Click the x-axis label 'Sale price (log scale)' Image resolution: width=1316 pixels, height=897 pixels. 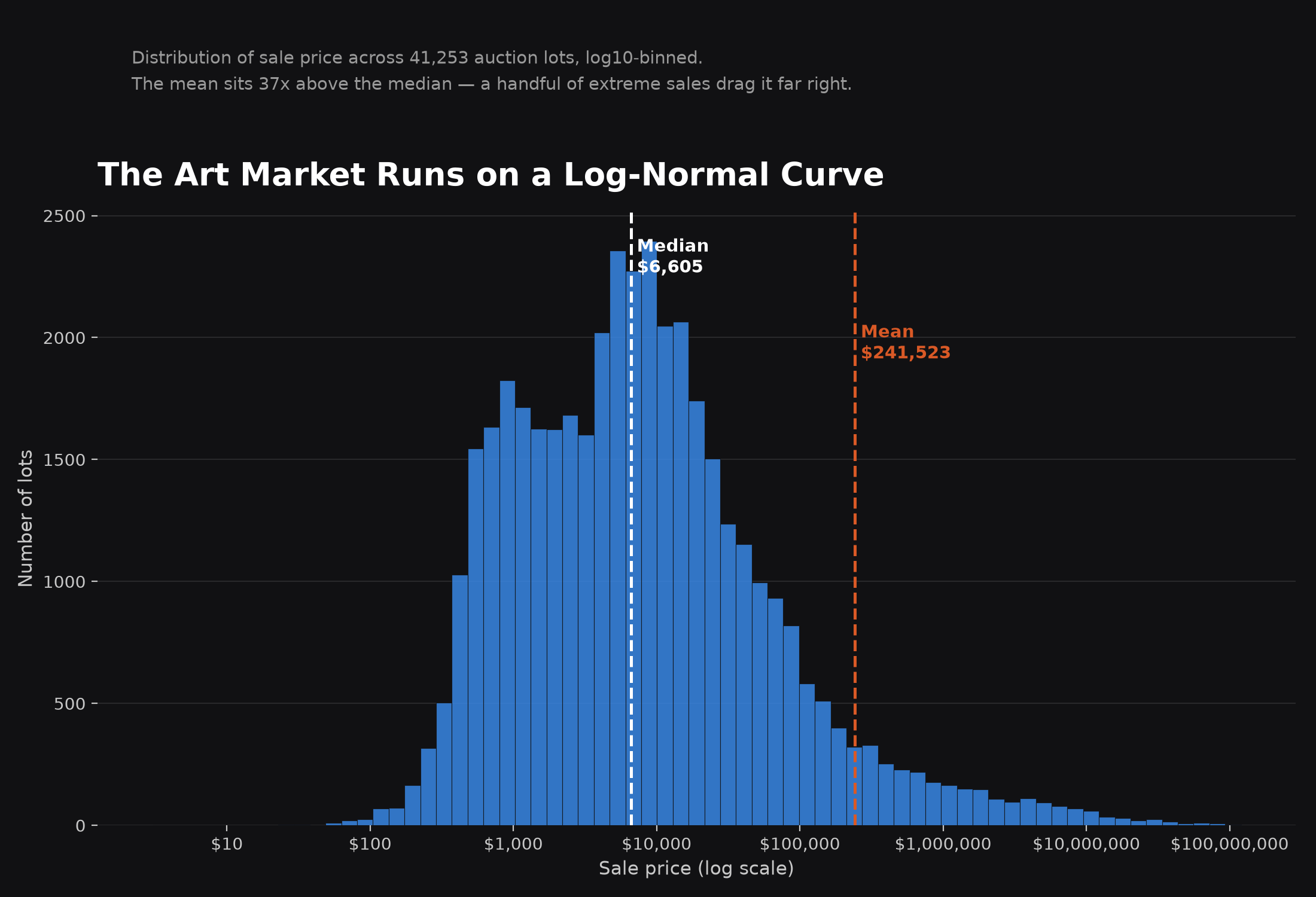coord(696,868)
